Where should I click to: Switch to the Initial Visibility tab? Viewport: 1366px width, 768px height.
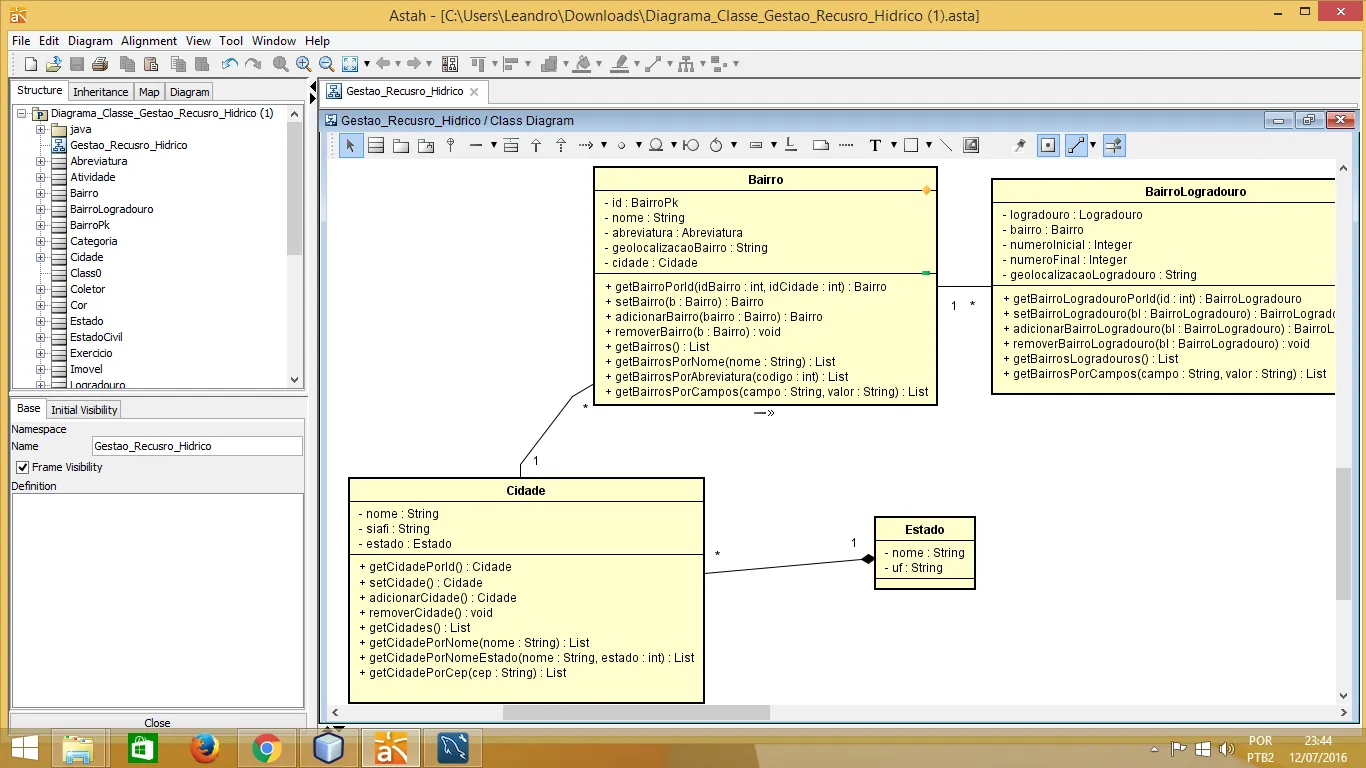(84, 410)
